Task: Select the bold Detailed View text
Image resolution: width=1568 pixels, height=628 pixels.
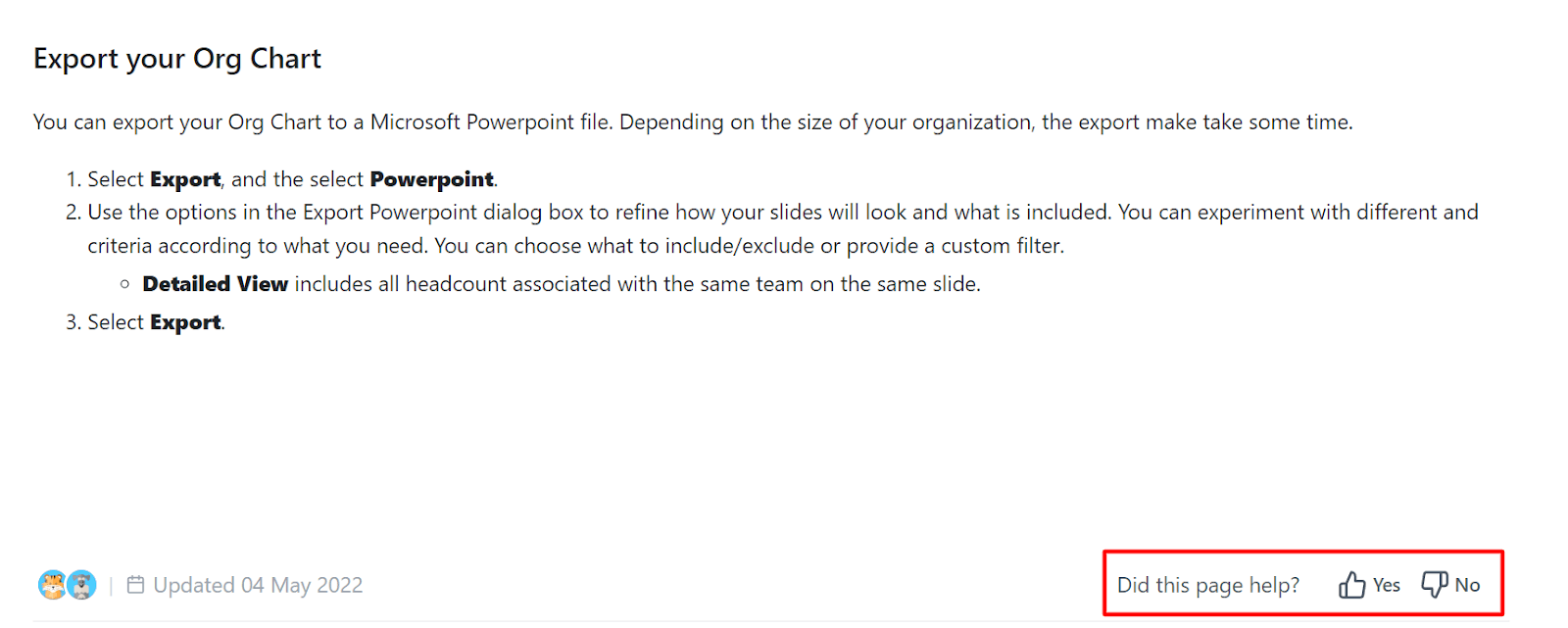Action: (215, 283)
